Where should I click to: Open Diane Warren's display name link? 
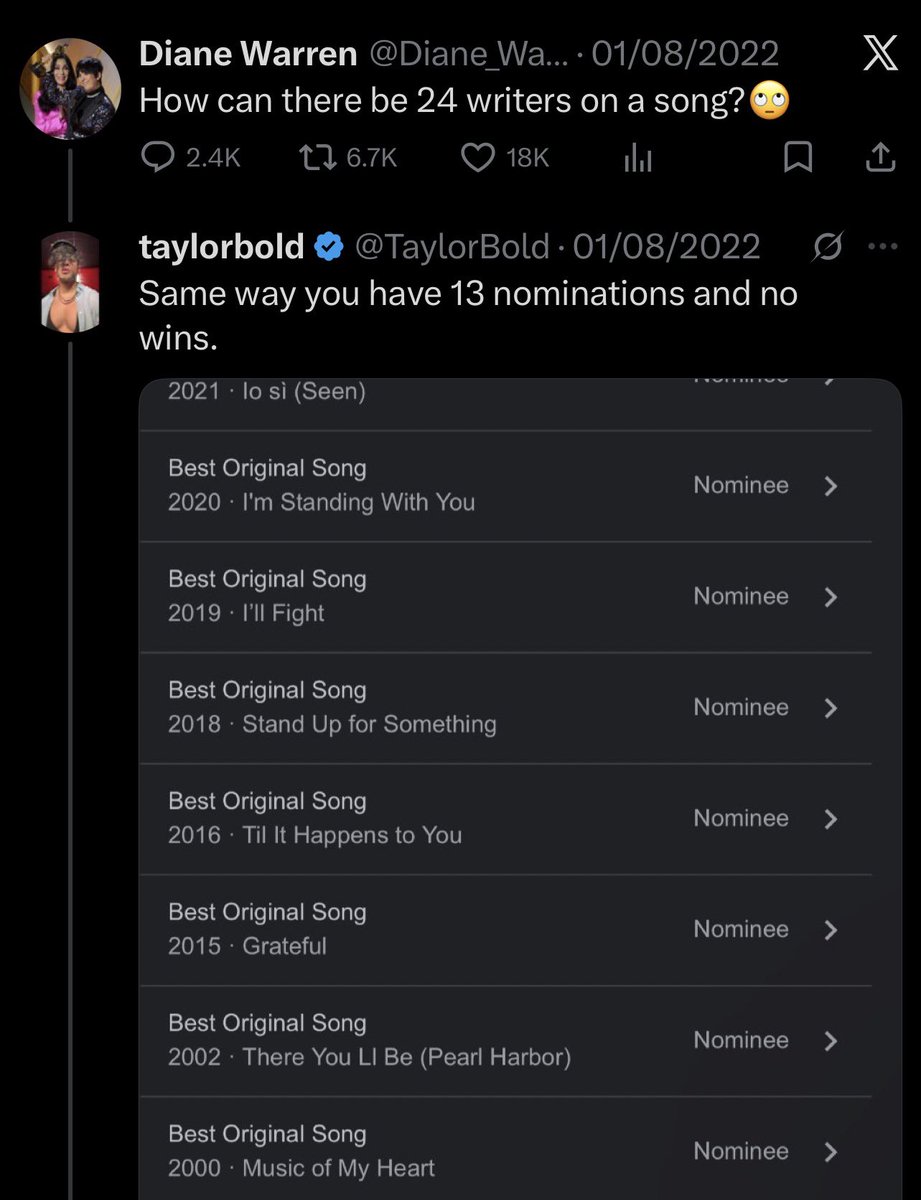coord(248,54)
